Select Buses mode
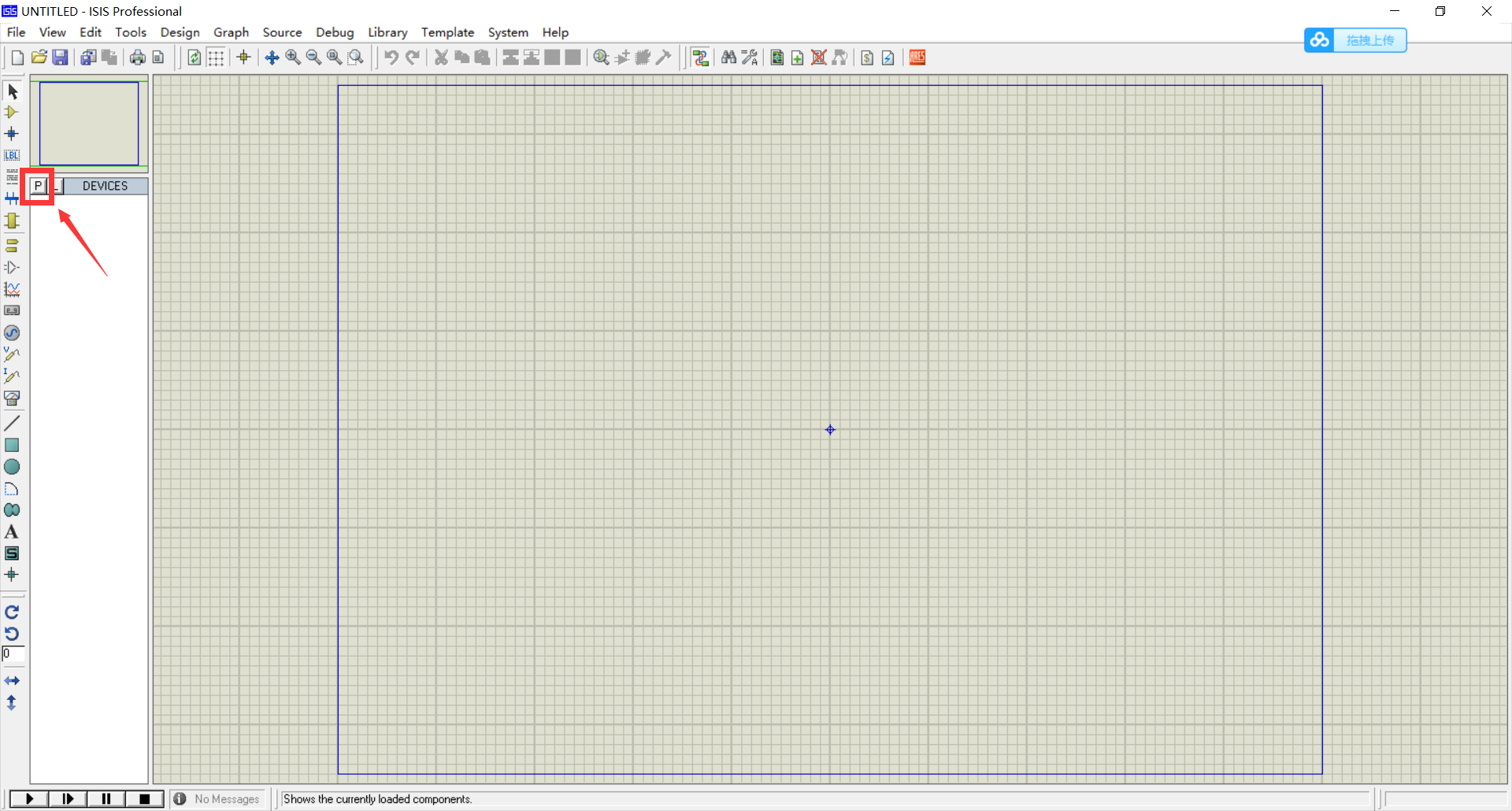1512x811 pixels. (x=12, y=198)
